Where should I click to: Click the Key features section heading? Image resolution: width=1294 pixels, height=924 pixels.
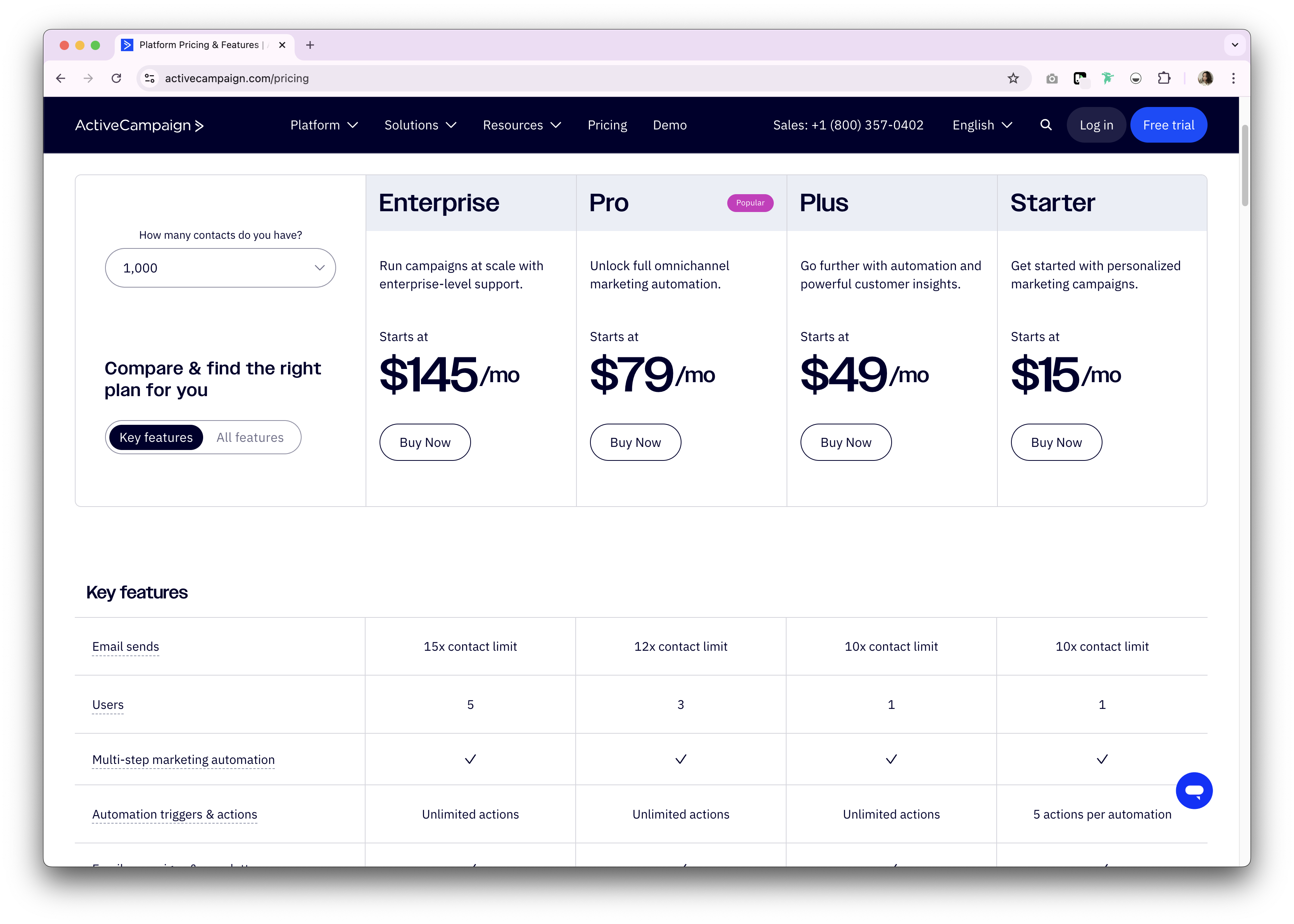(137, 593)
